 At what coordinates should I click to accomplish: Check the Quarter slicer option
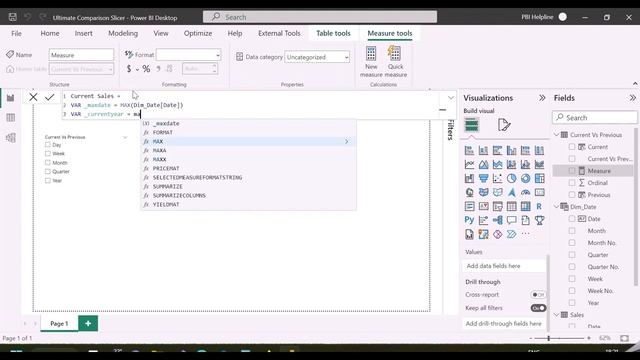pos(48,172)
